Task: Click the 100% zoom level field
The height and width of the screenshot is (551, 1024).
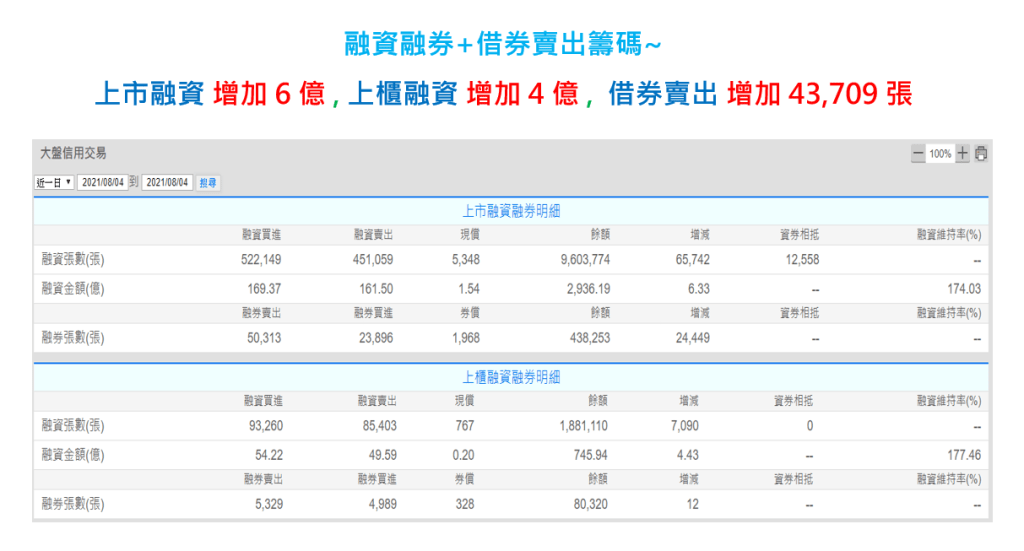Action: [x=940, y=154]
